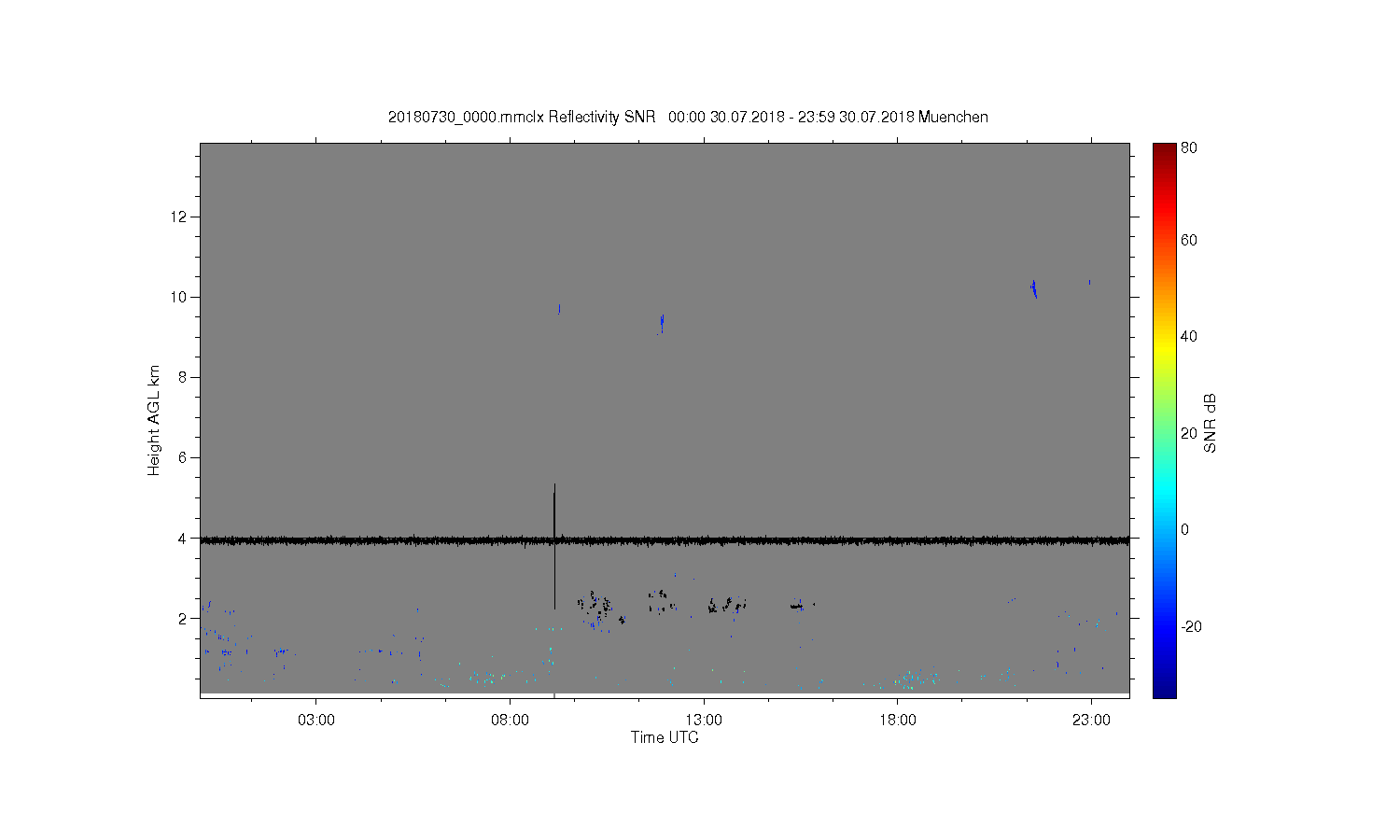
Task: Select the "Time UTC" axis label
Action: click(665, 737)
